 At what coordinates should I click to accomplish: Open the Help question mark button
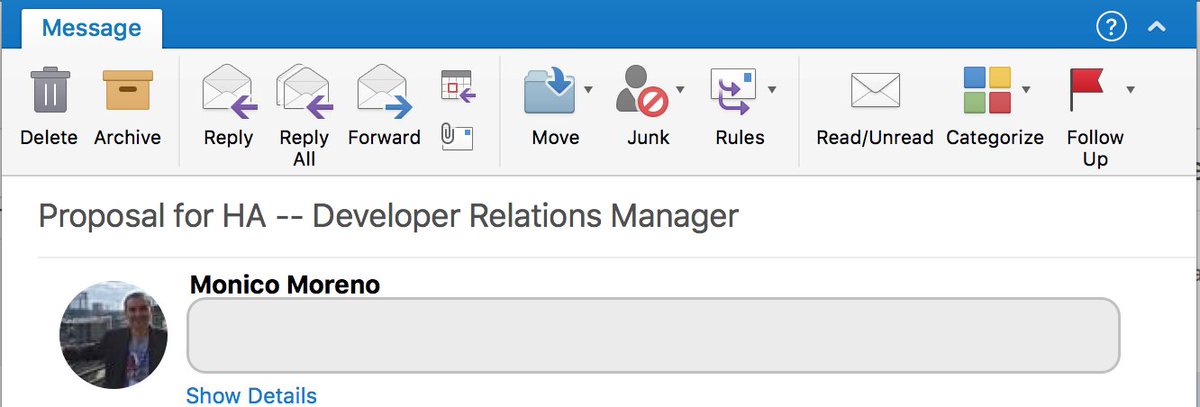click(1111, 28)
